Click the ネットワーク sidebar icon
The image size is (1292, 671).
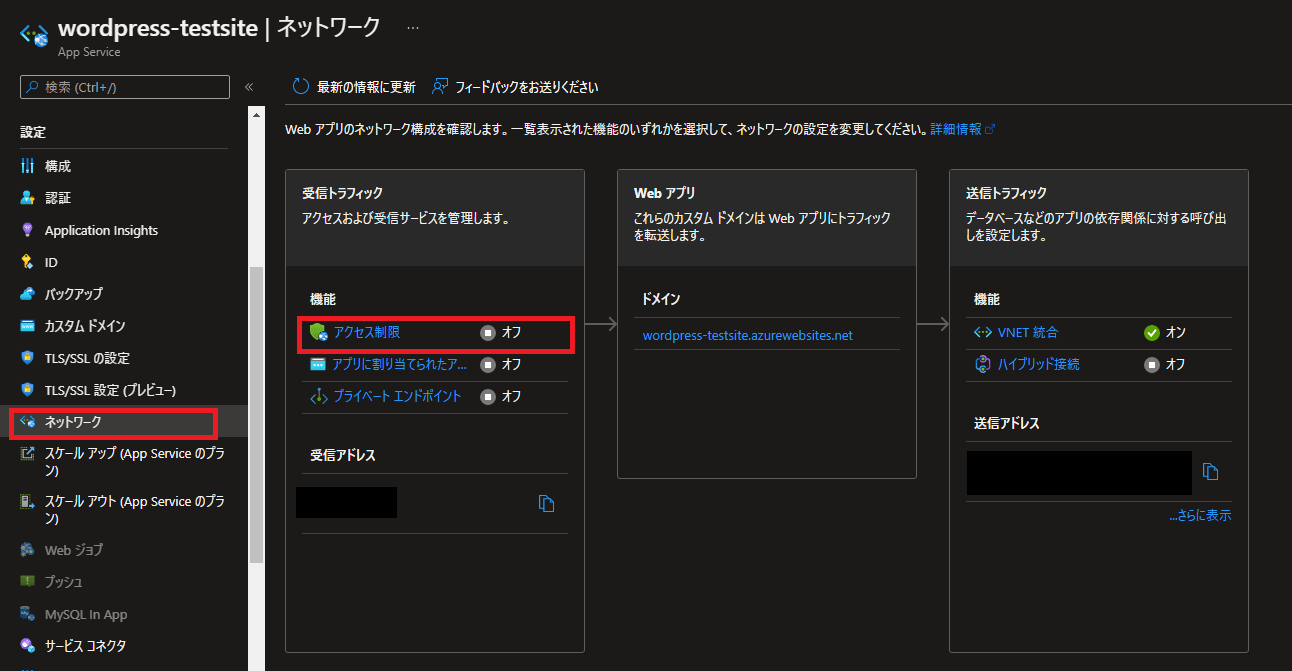[x=27, y=422]
